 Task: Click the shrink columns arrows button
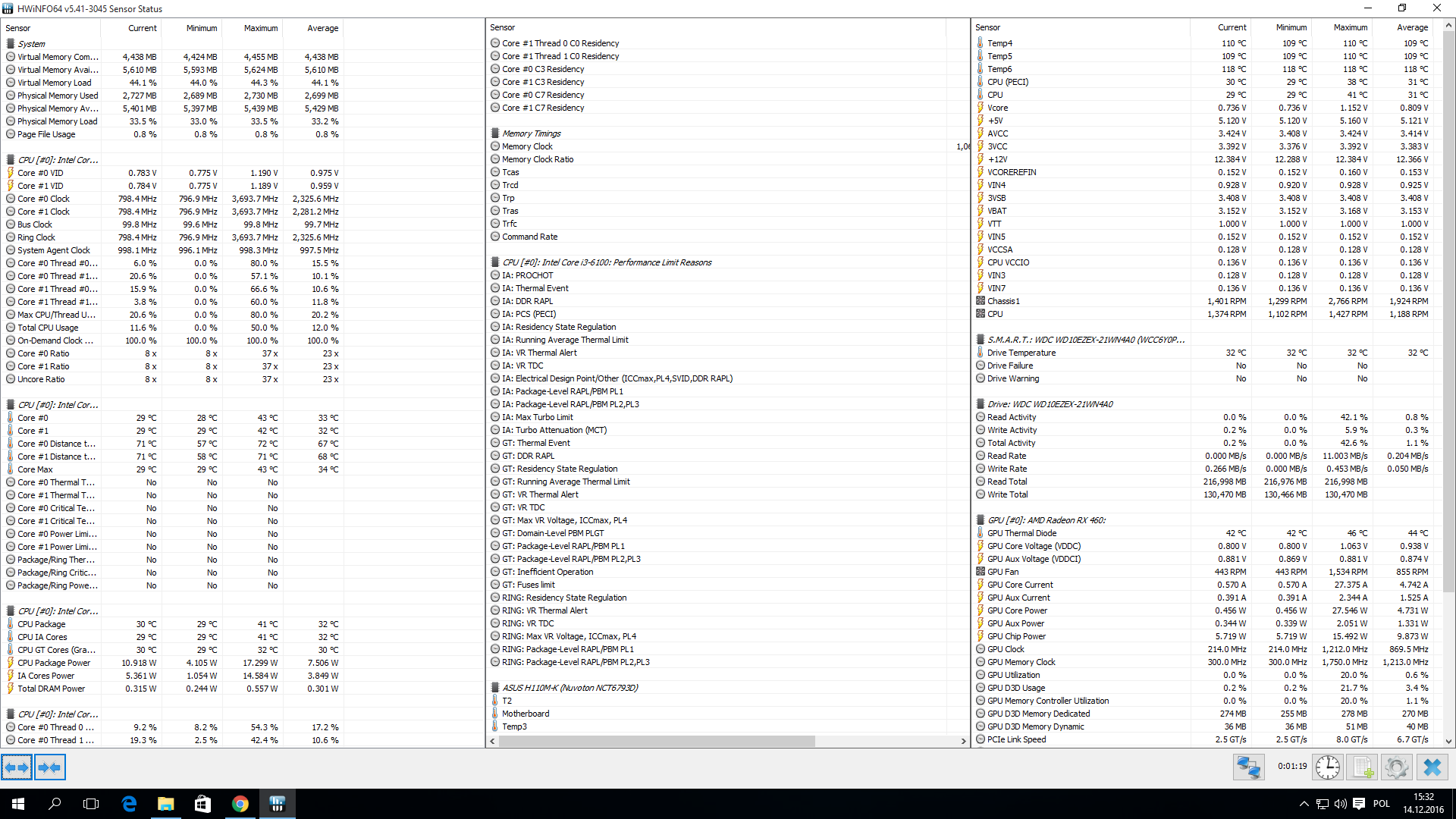50,767
